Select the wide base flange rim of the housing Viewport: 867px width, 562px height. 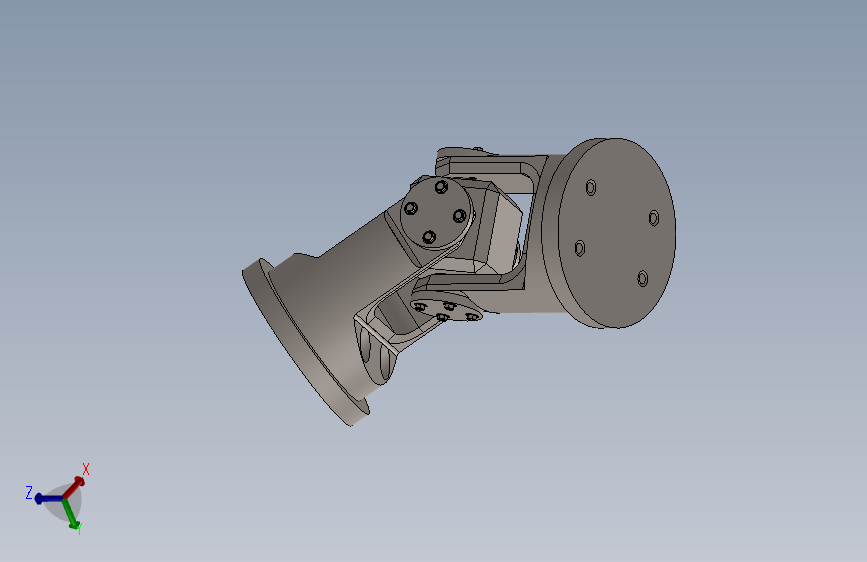click(304, 343)
